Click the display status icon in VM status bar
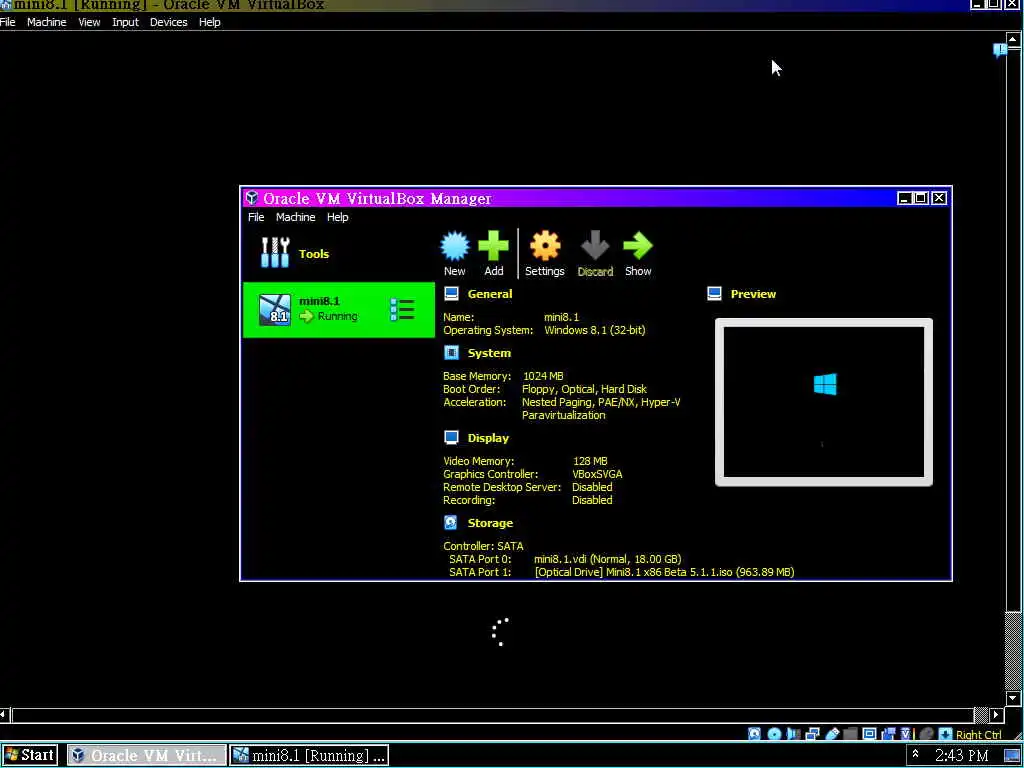The width and height of the screenshot is (1024, 768). 869,734
